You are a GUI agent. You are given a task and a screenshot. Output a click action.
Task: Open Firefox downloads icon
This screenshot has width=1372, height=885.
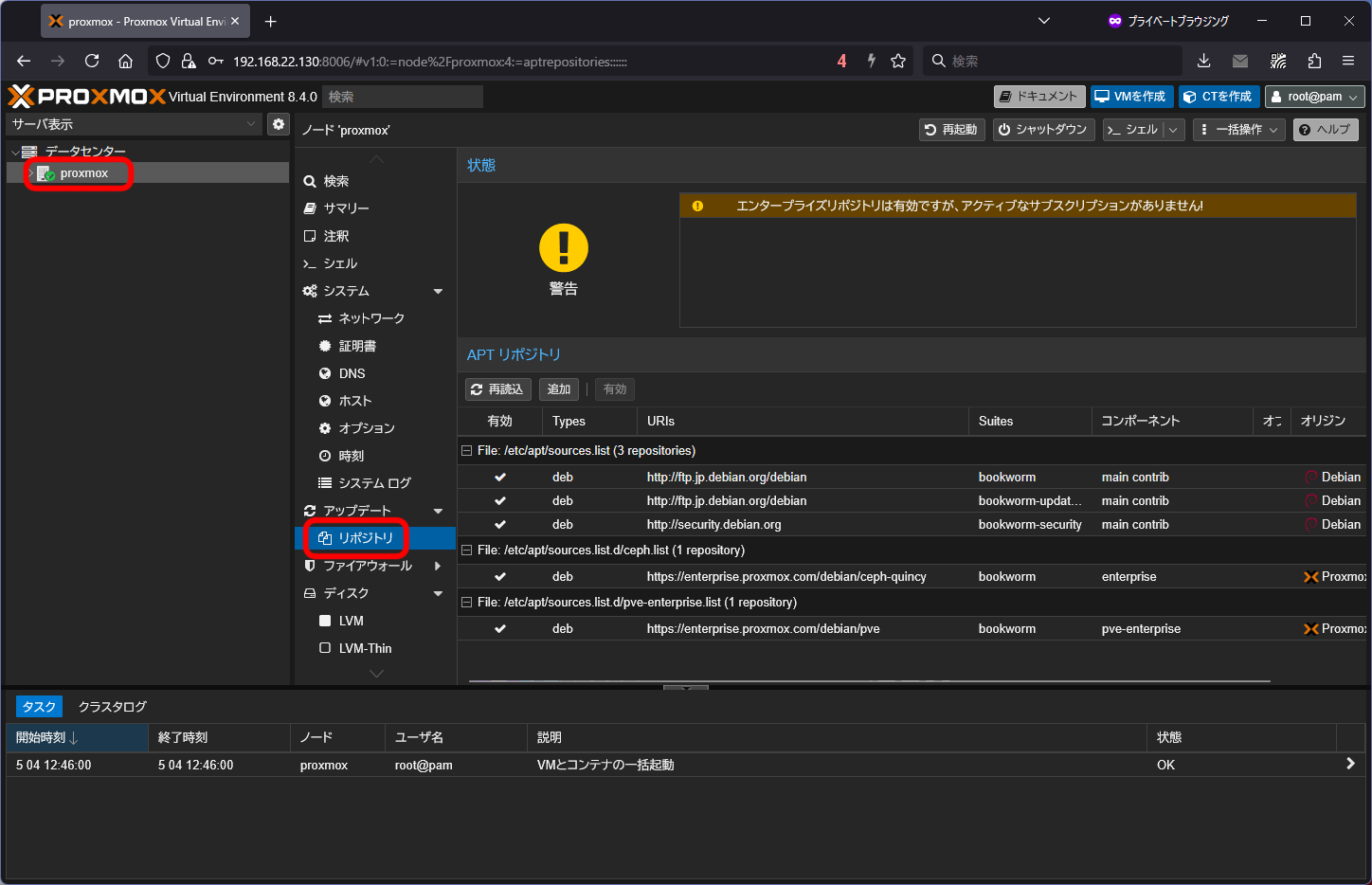point(1203,61)
